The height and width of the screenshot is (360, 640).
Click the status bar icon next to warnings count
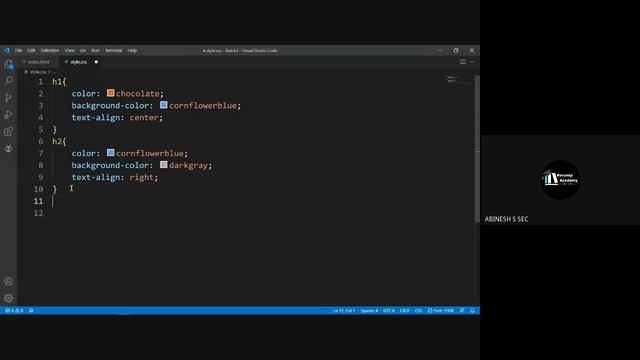click(31, 311)
